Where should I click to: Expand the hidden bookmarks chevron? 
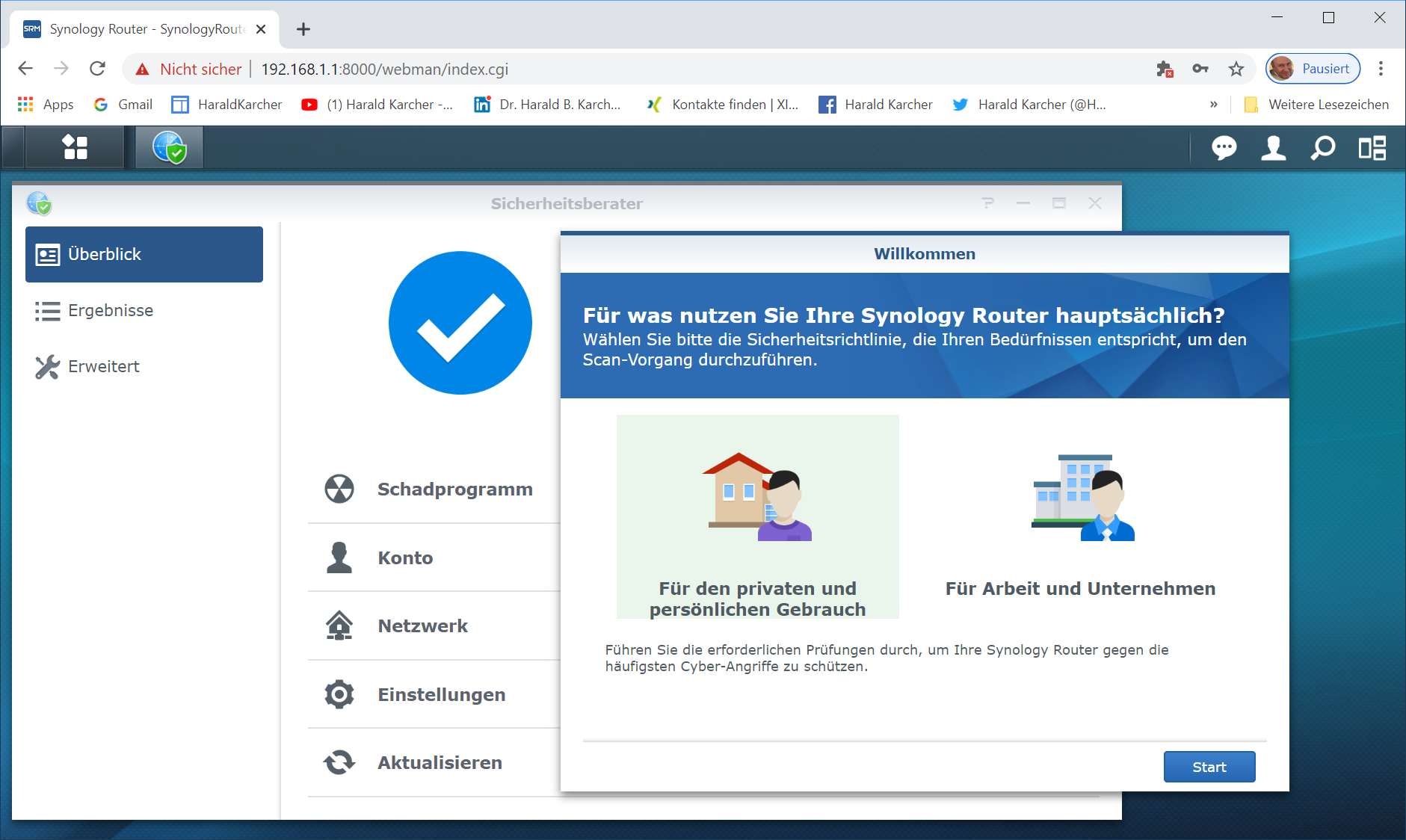[x=1213, y=105]
